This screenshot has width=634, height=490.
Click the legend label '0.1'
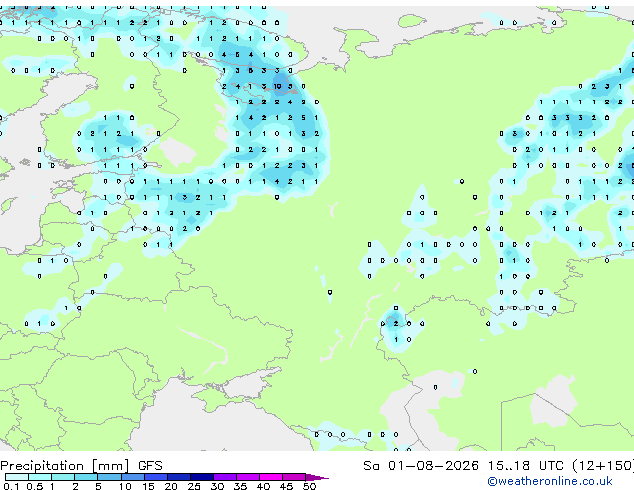11,486
